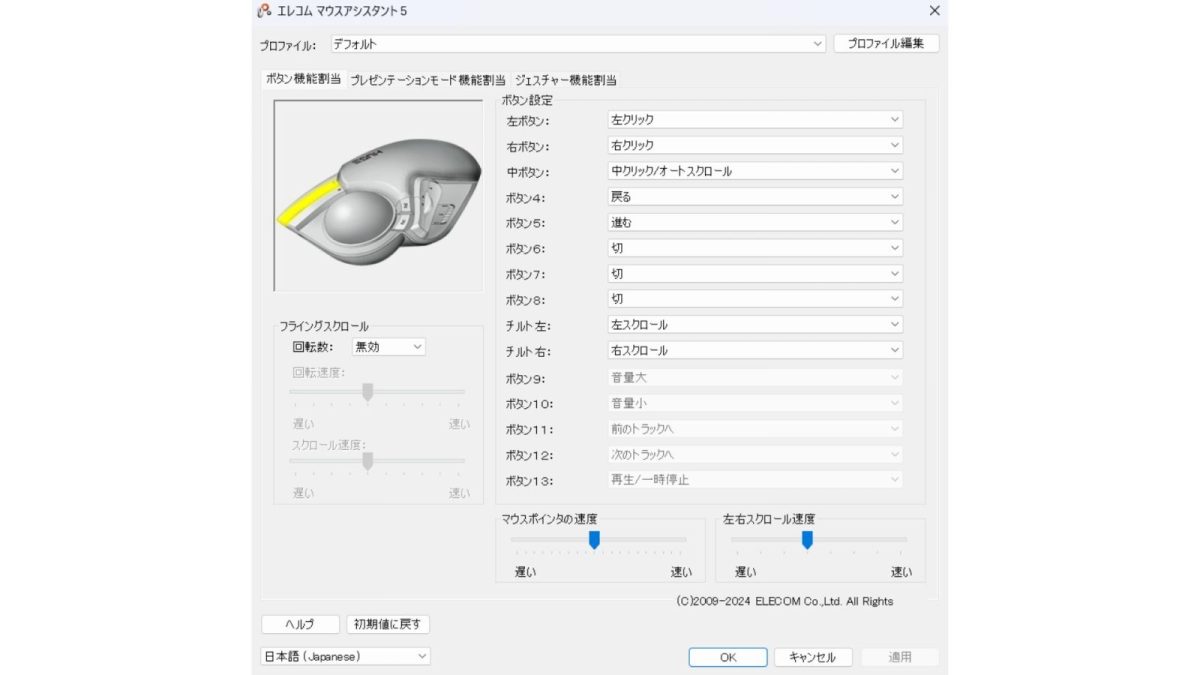Switch to プレゼンテーションモード機能割当 tab

click(x=427, y=80)
